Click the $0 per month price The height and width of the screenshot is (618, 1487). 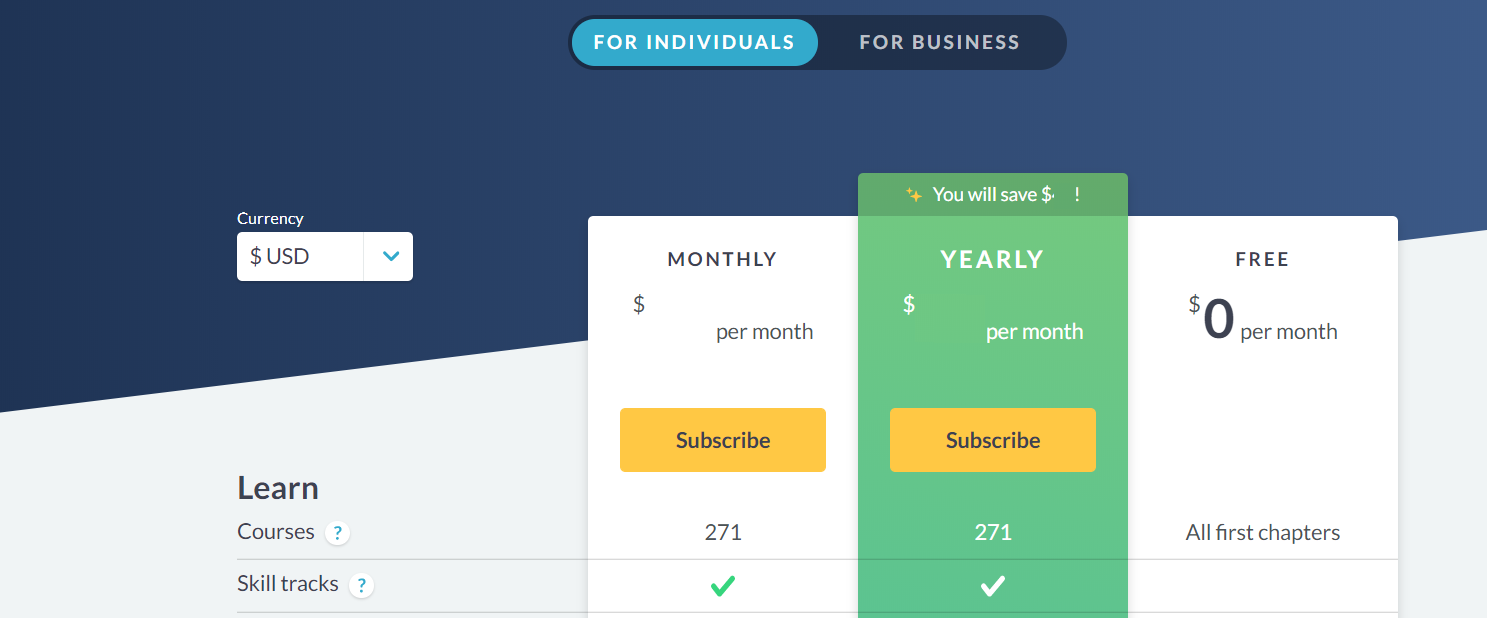pos(1262,322)
